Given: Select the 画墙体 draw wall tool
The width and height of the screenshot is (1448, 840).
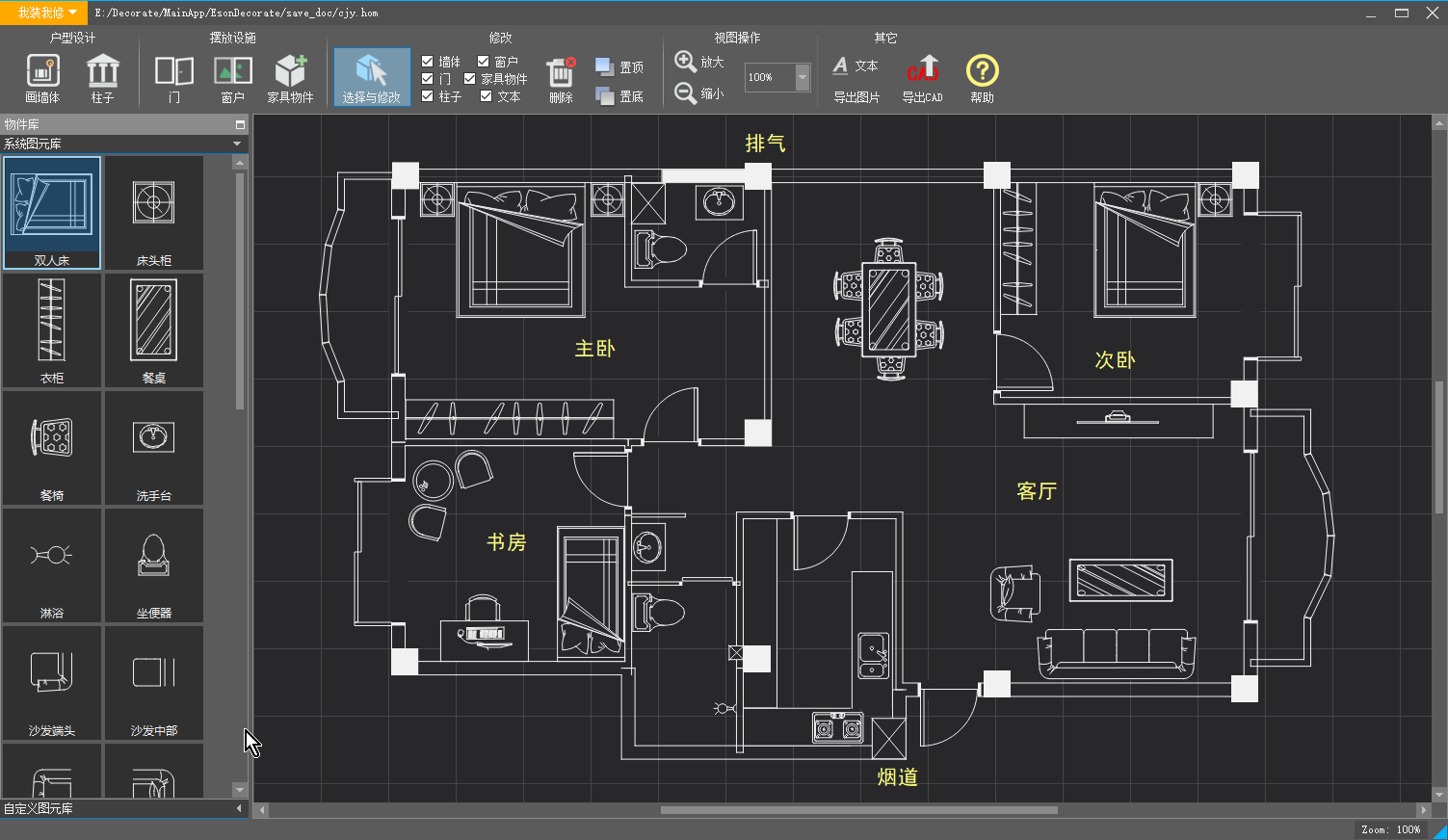Looking at the screenshot, I should (42, 78).
